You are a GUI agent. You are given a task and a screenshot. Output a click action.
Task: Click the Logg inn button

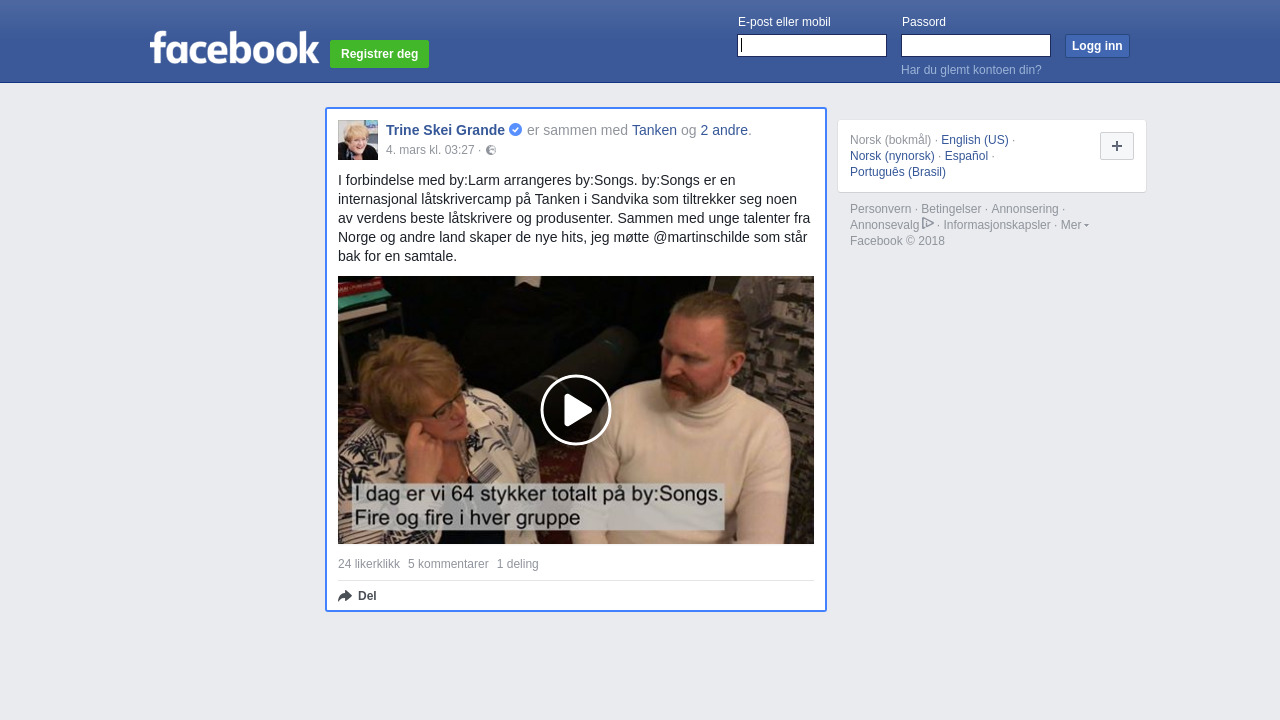pyautogui.click(x=1097, y=46)
